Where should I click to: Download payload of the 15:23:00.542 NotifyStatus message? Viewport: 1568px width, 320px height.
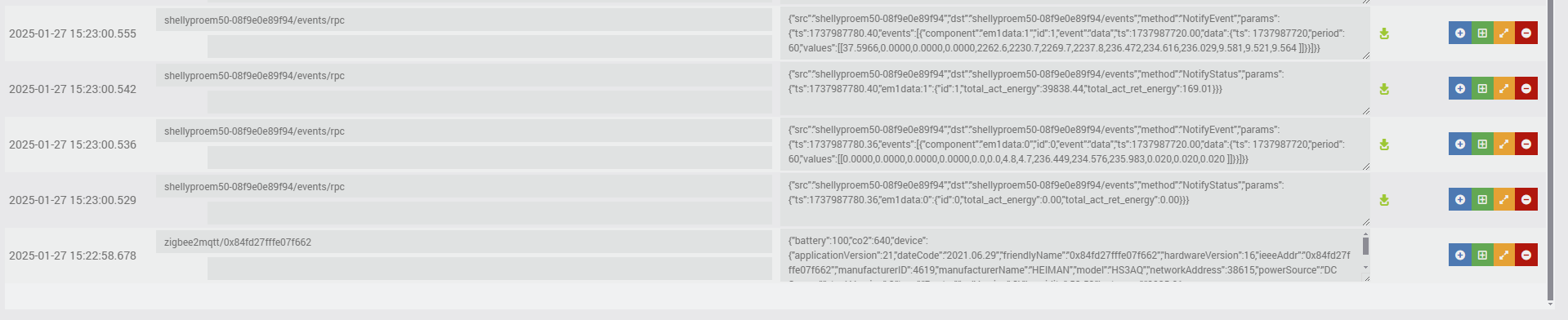pyautogui.click(x=1384, y=89)
